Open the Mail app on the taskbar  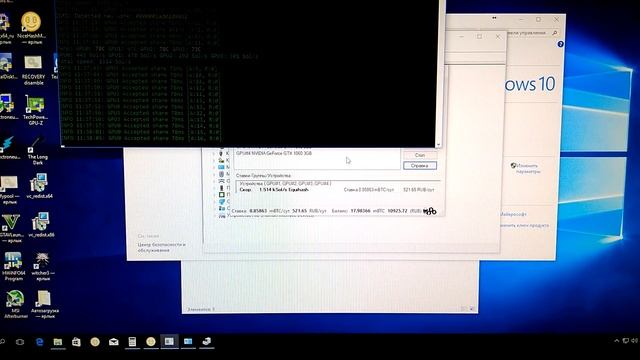(113, 342)
